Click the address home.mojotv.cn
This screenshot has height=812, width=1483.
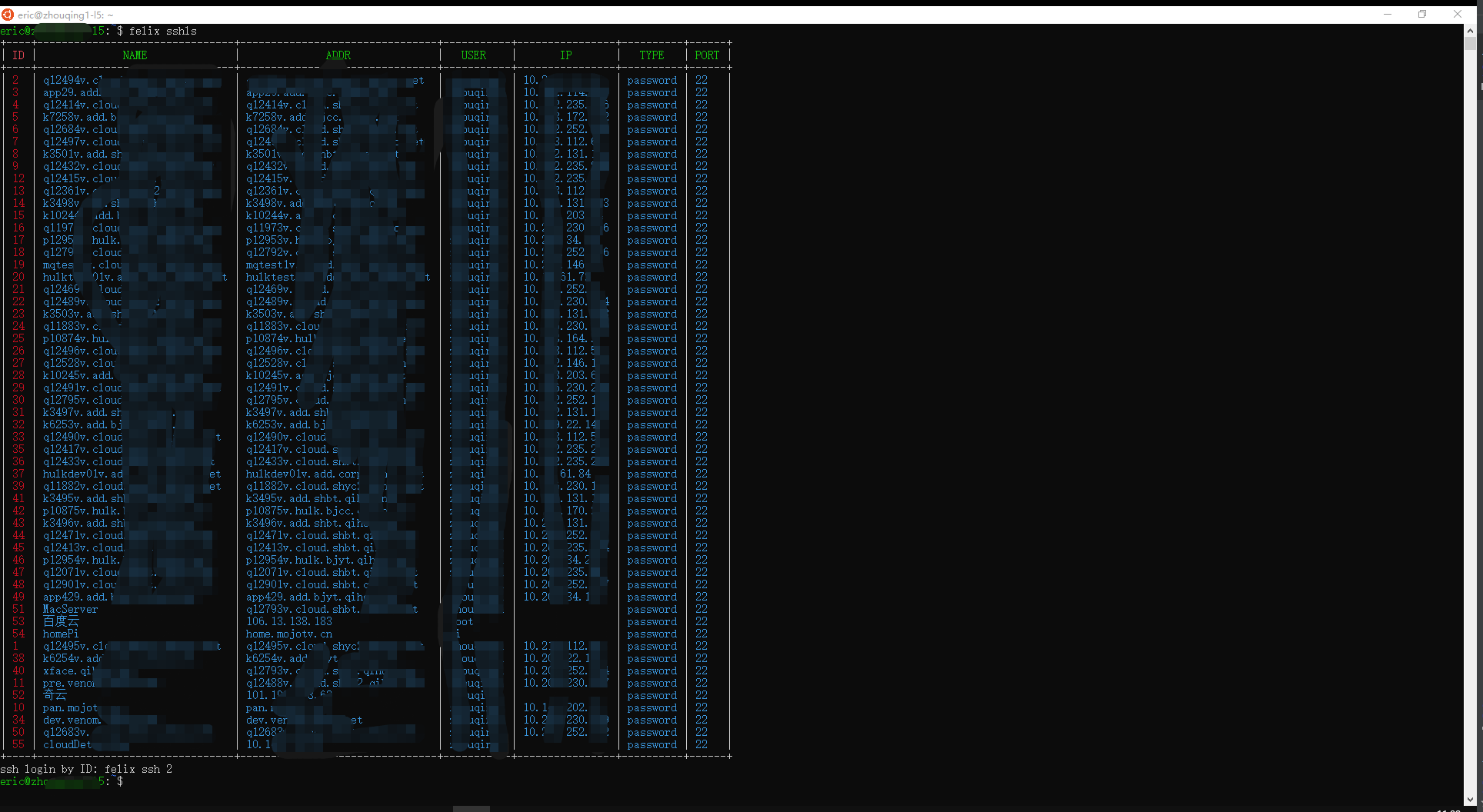coord(289,634)
